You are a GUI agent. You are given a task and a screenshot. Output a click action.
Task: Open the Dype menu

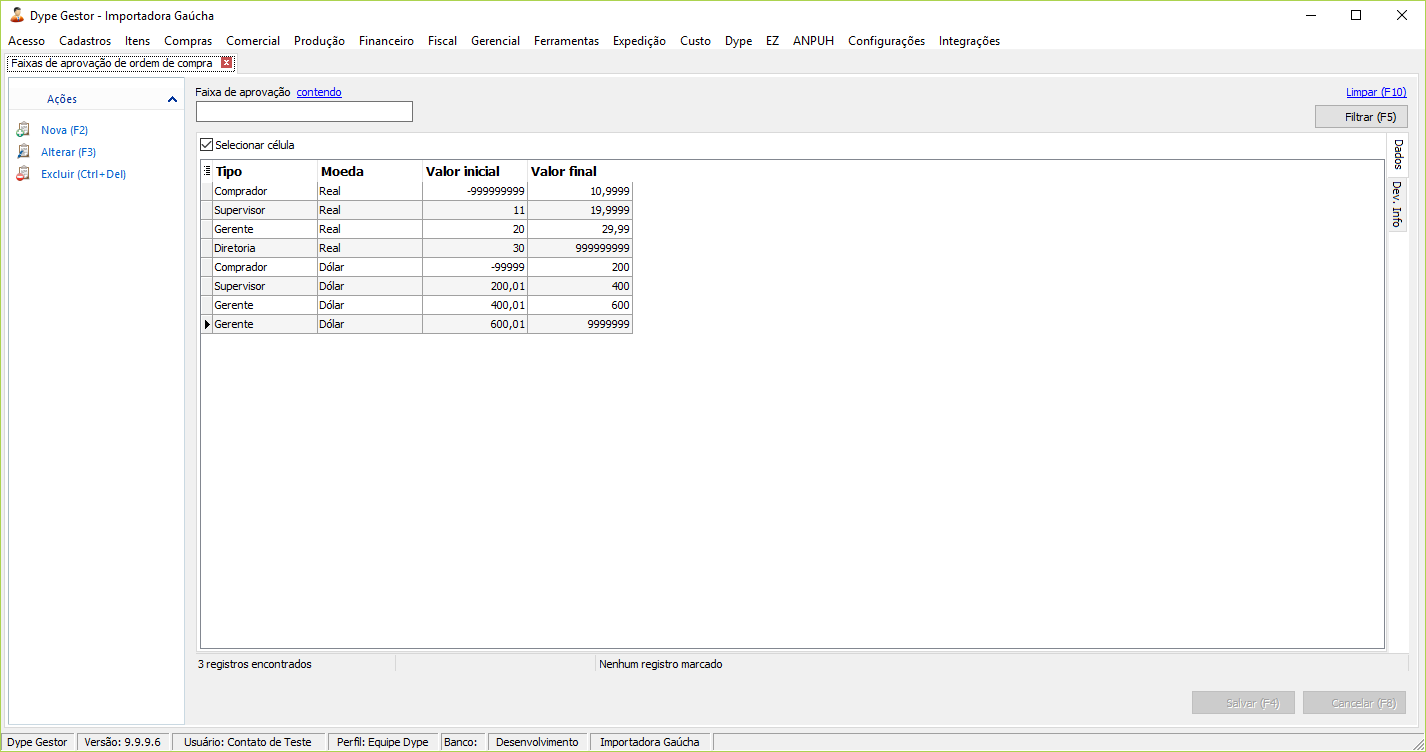739,41
